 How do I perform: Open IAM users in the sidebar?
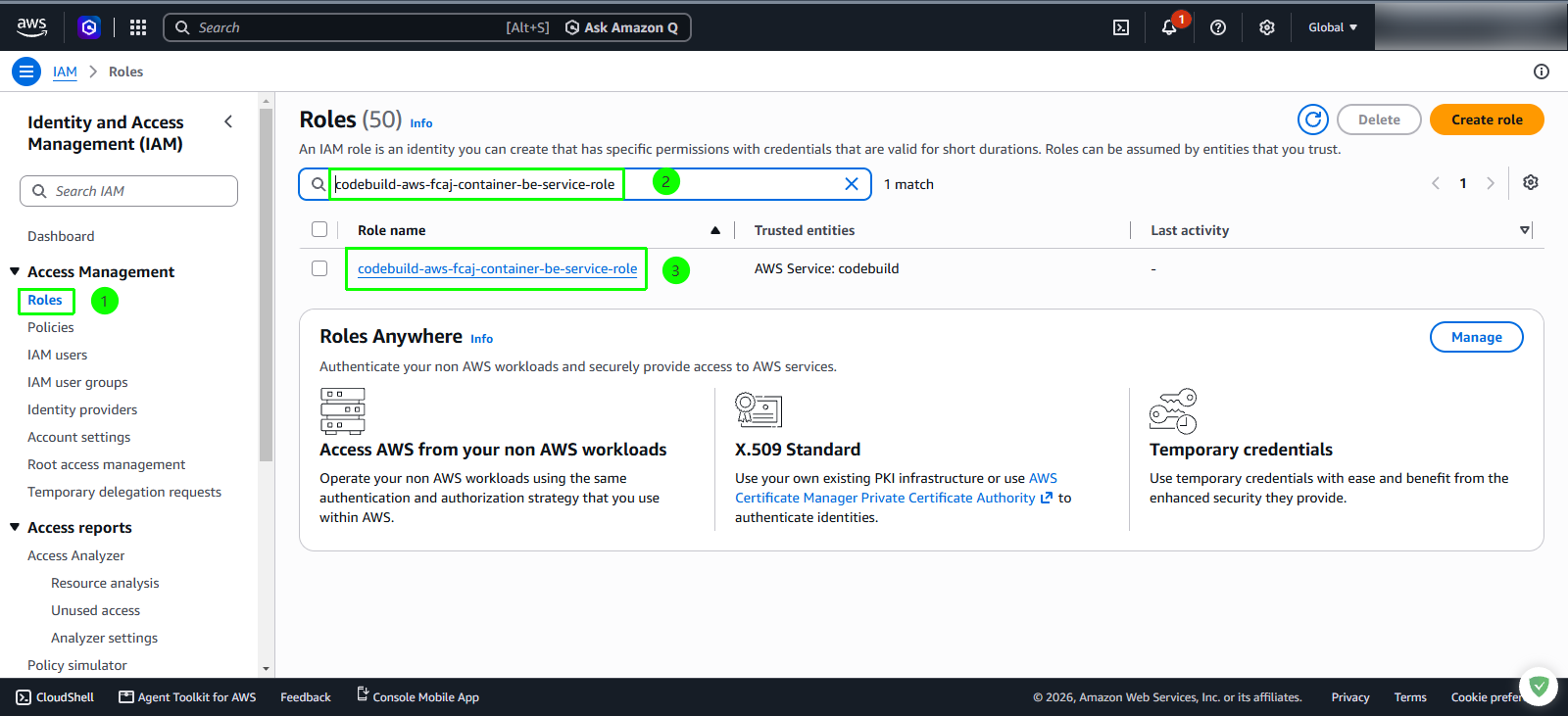[x=58, y=355]
